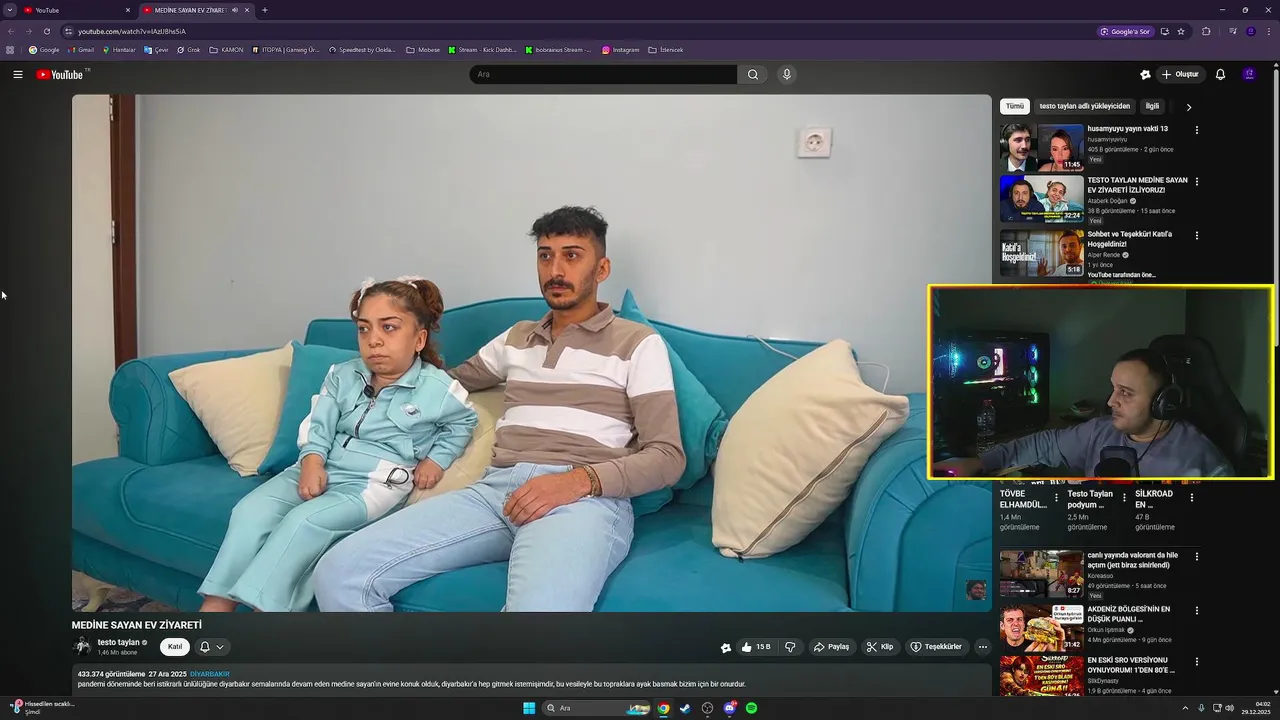Open the taskbar clock showing 04:02

coord(1255,708)
